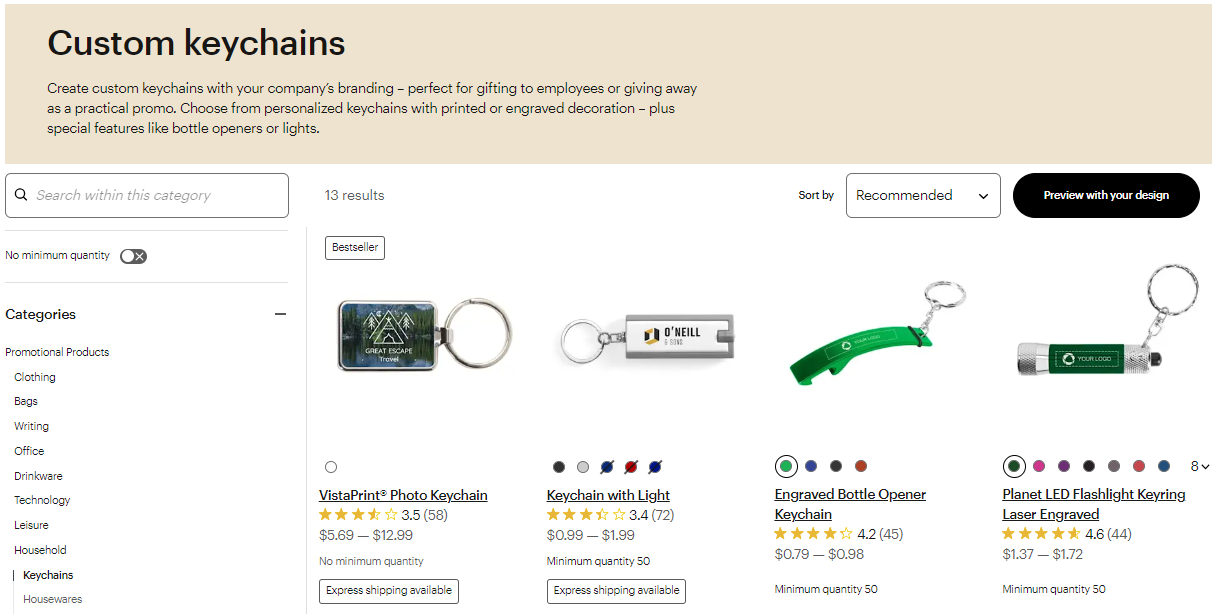1220x614 pixels.
Task: Open the Keychain with Light product page
Action: click(x=608, y=494)
